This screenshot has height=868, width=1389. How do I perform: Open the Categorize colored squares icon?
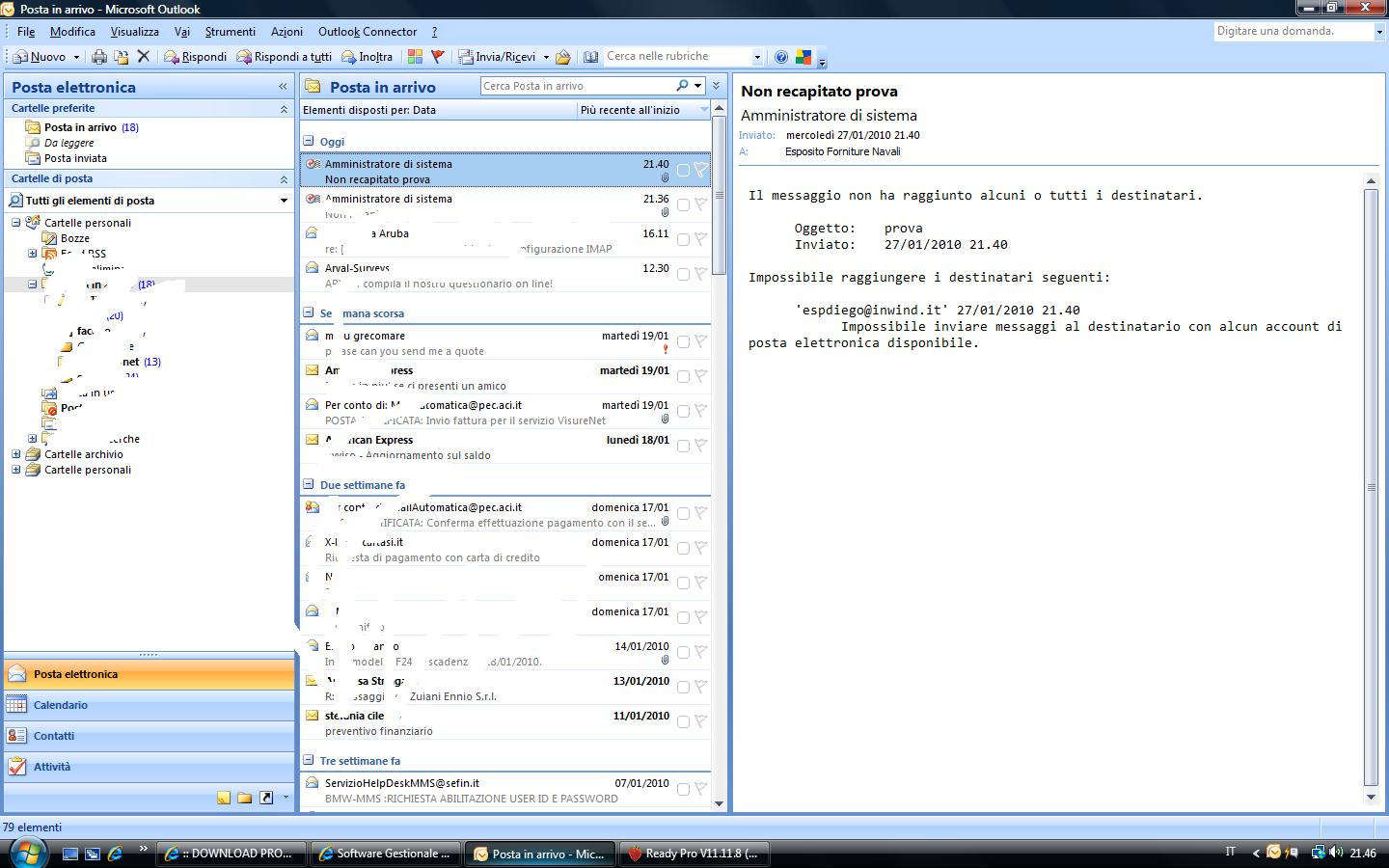[x=415, y=57]
